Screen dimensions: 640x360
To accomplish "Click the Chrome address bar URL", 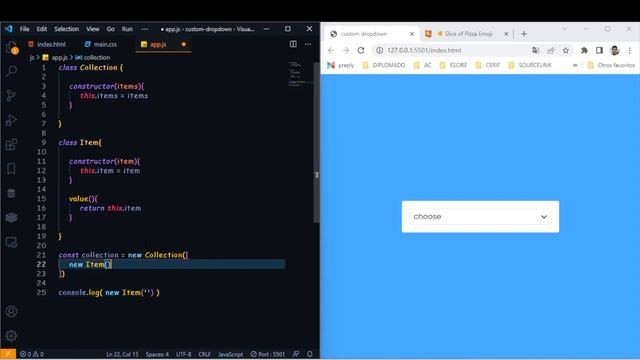I will click(424, 50).
